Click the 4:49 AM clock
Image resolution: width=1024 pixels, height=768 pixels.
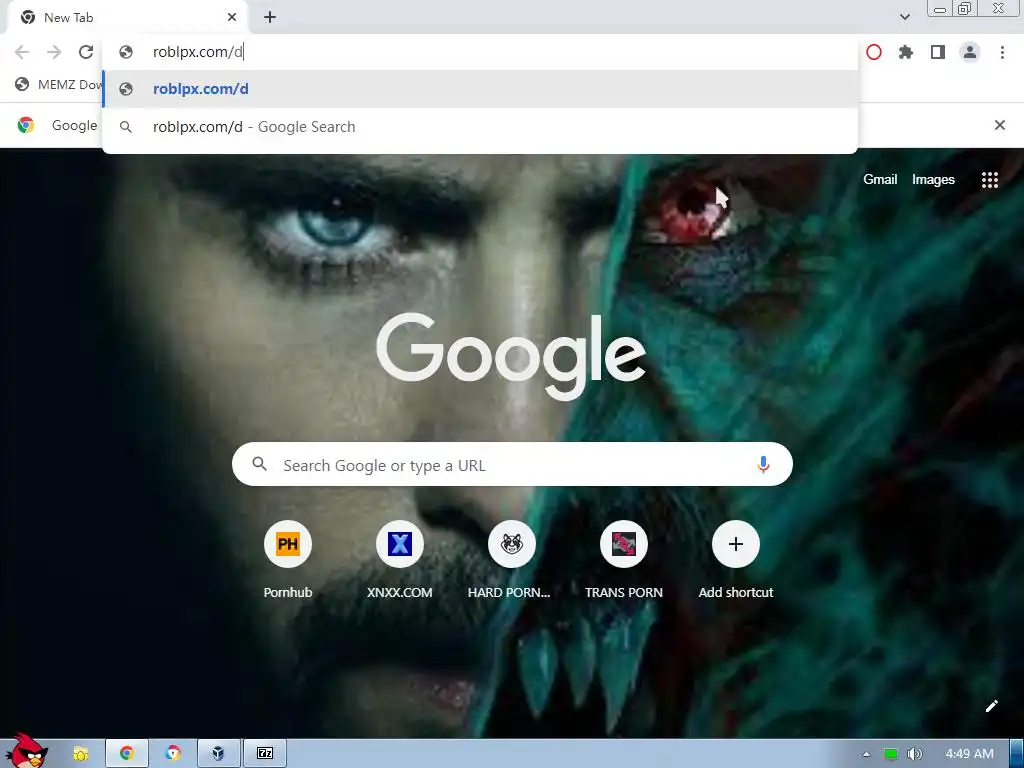click(969, 754)
